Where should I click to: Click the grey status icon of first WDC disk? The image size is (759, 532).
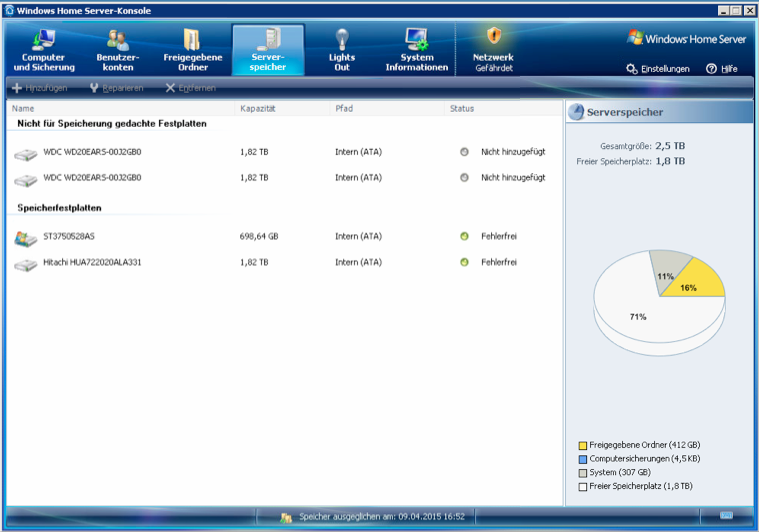(x=464, y=152)
